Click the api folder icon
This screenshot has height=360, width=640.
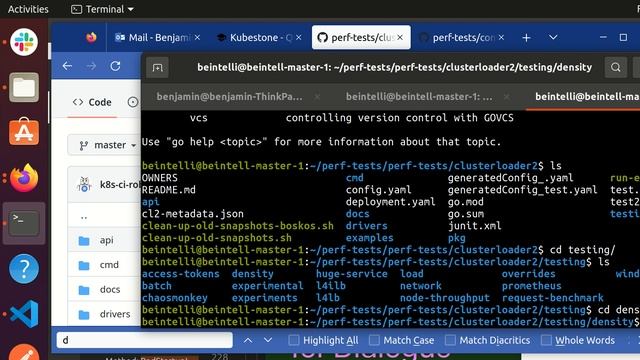pyautogui.click(x=84, y=241)
